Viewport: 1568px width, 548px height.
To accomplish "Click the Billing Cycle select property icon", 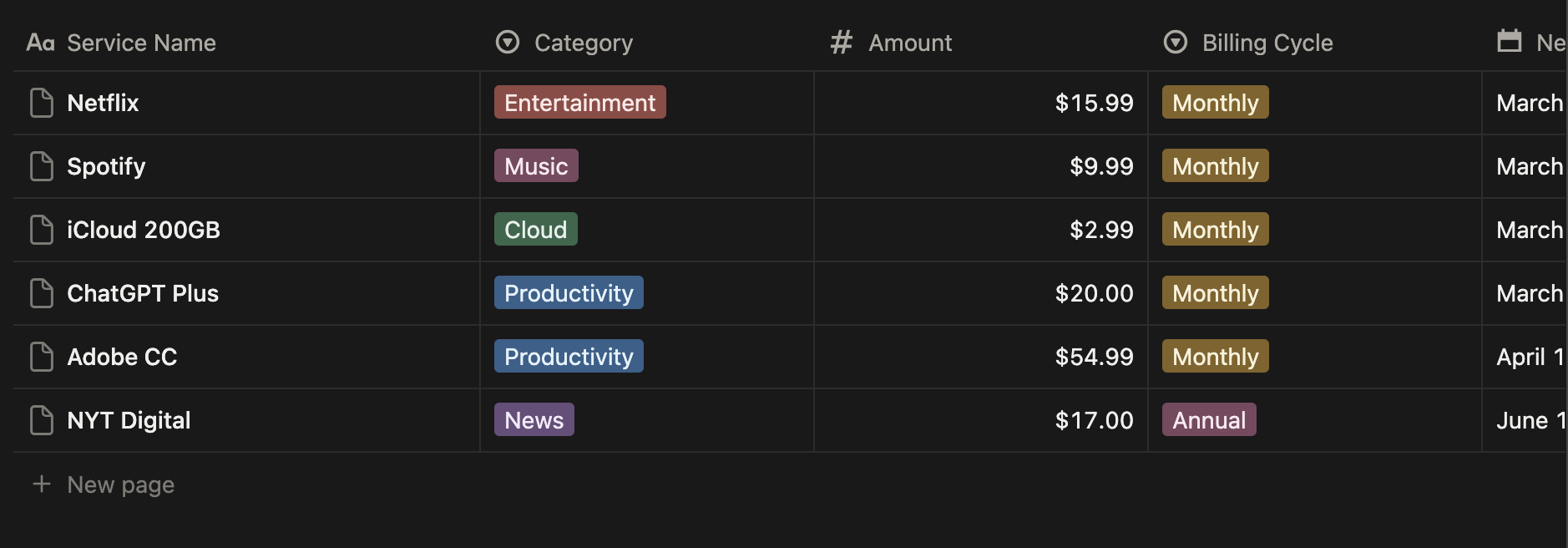I will pos(1176,42).
